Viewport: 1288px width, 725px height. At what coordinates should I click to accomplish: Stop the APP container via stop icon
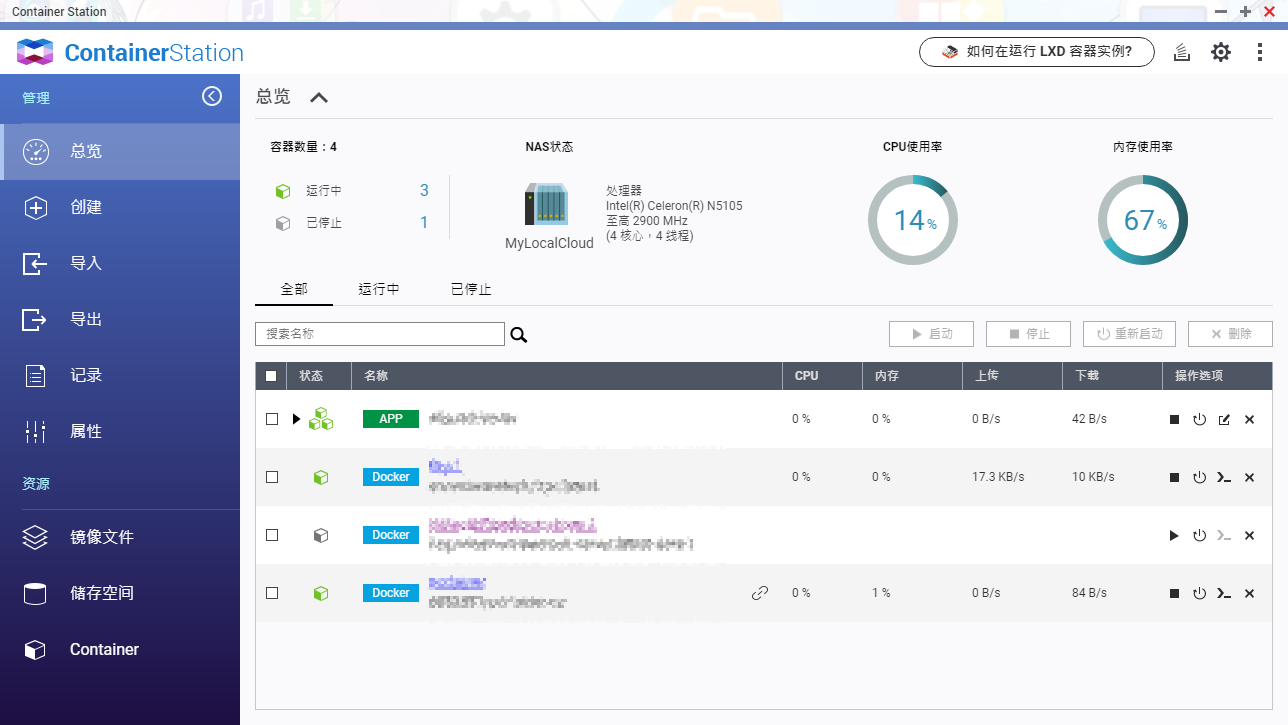point(1175,419)
